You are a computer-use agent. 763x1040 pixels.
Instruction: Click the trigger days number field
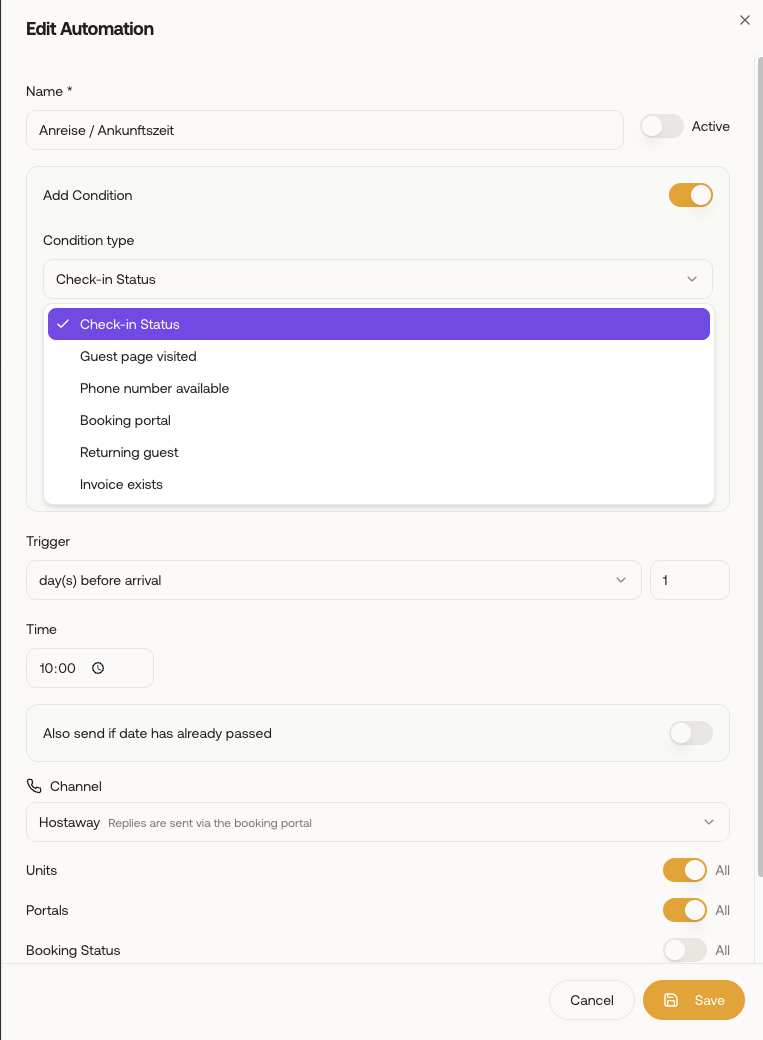(690, 580)
